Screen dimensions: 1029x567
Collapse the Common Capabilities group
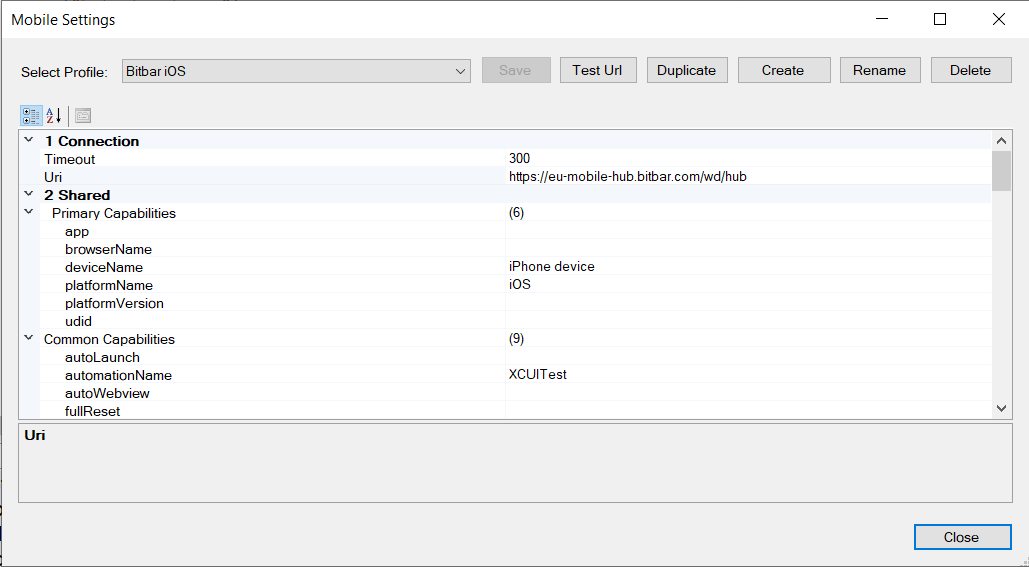(29, 339)
